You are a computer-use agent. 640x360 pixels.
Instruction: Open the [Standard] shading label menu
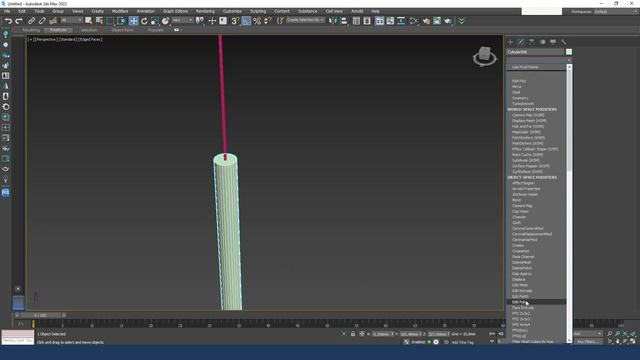68,40
